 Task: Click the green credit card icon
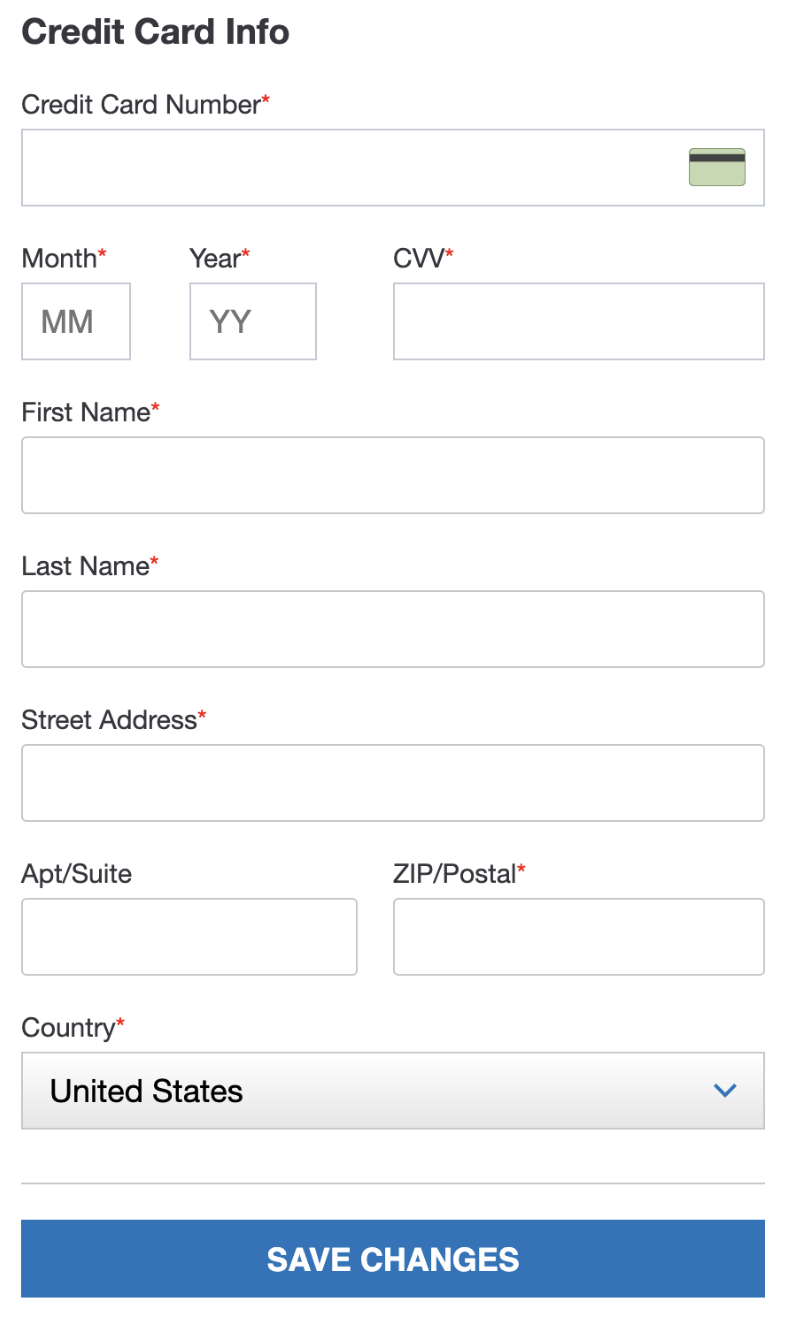717,167
